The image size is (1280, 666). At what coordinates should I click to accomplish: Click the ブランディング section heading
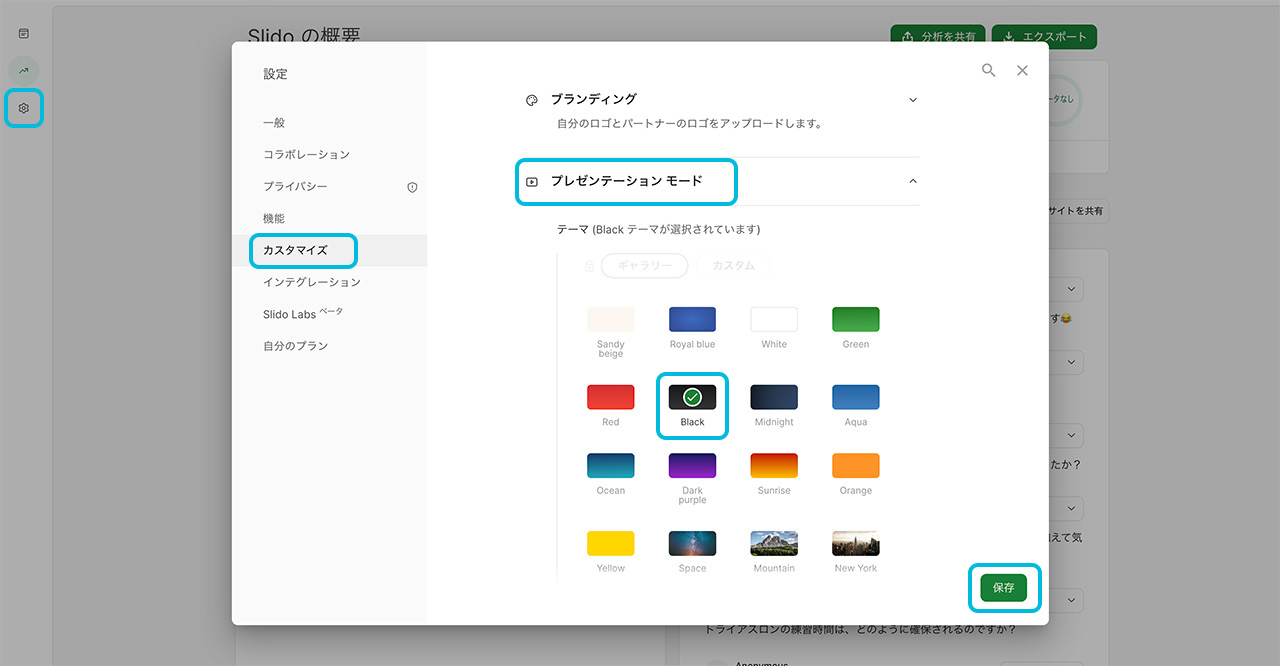593,100
